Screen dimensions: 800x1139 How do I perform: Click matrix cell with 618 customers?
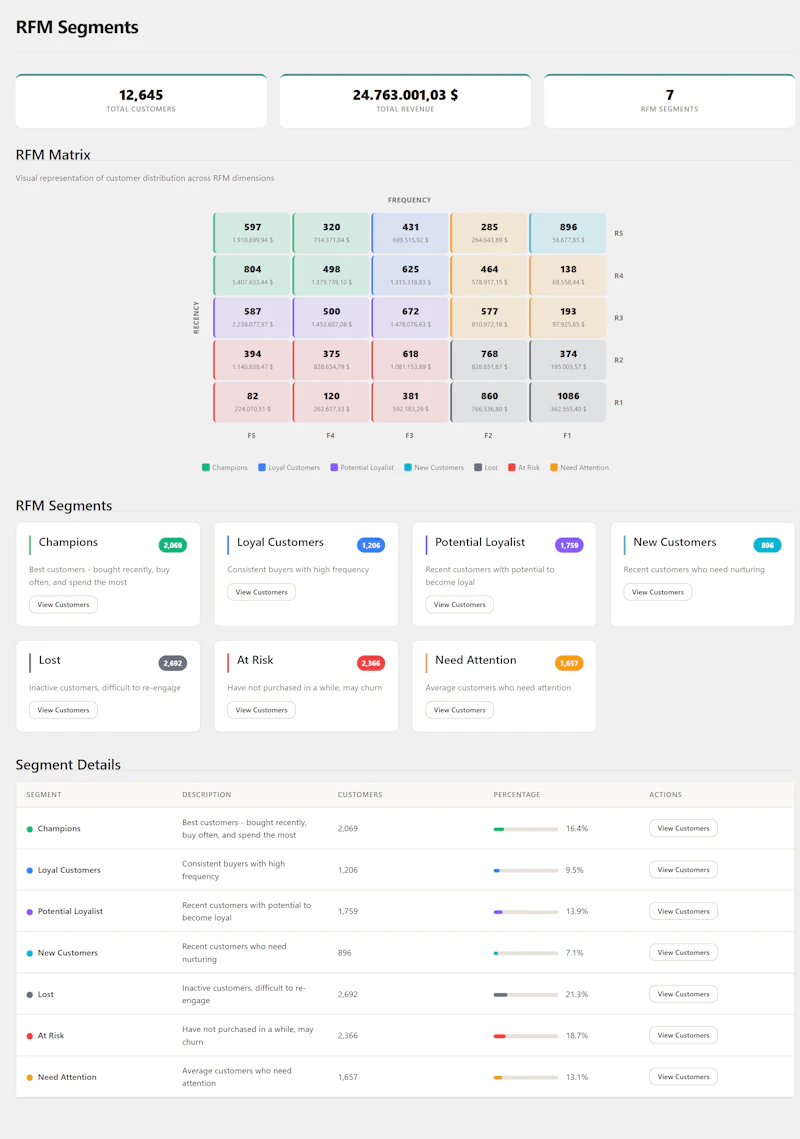click(411, 360)
